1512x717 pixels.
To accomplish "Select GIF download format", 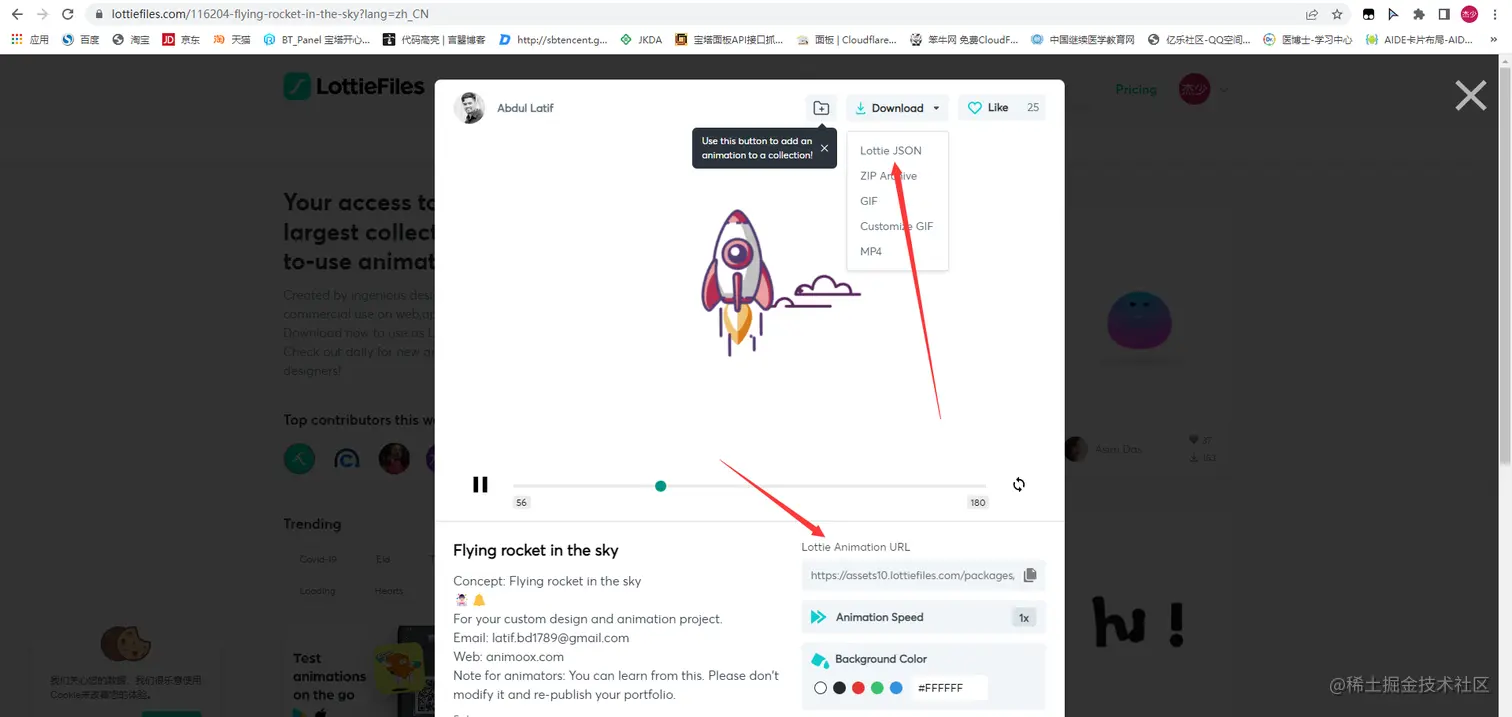I will (869, 201).
